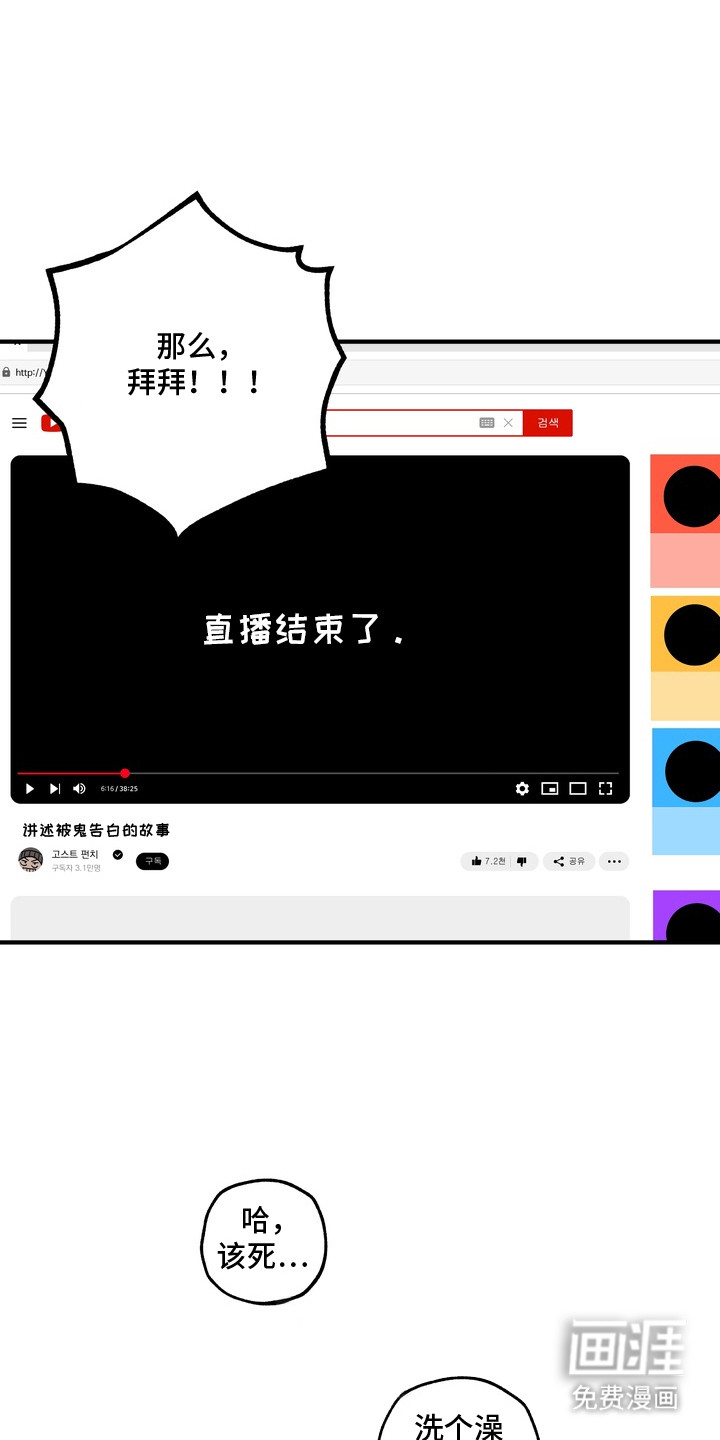Image resolution: width=720 pixels, height=1440 pixels.
Task: Open the blue recommended video thumbnail
Action: pyautogui.click(x=686, y=790)
